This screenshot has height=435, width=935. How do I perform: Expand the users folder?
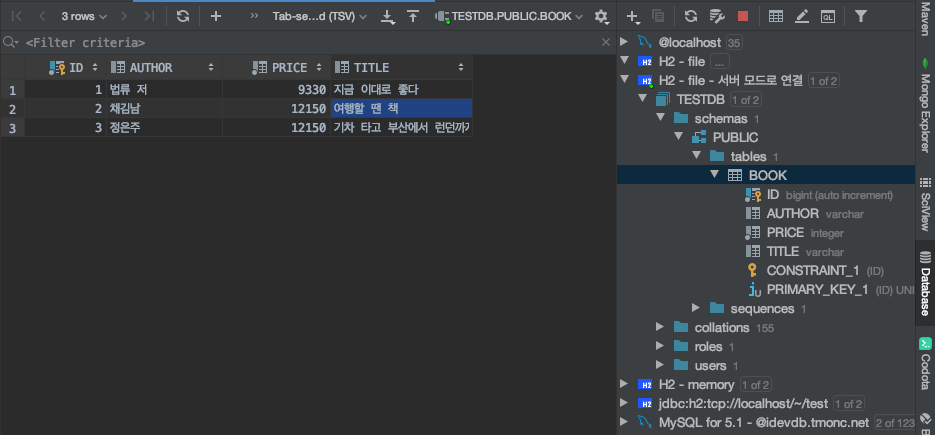[660, 365]
